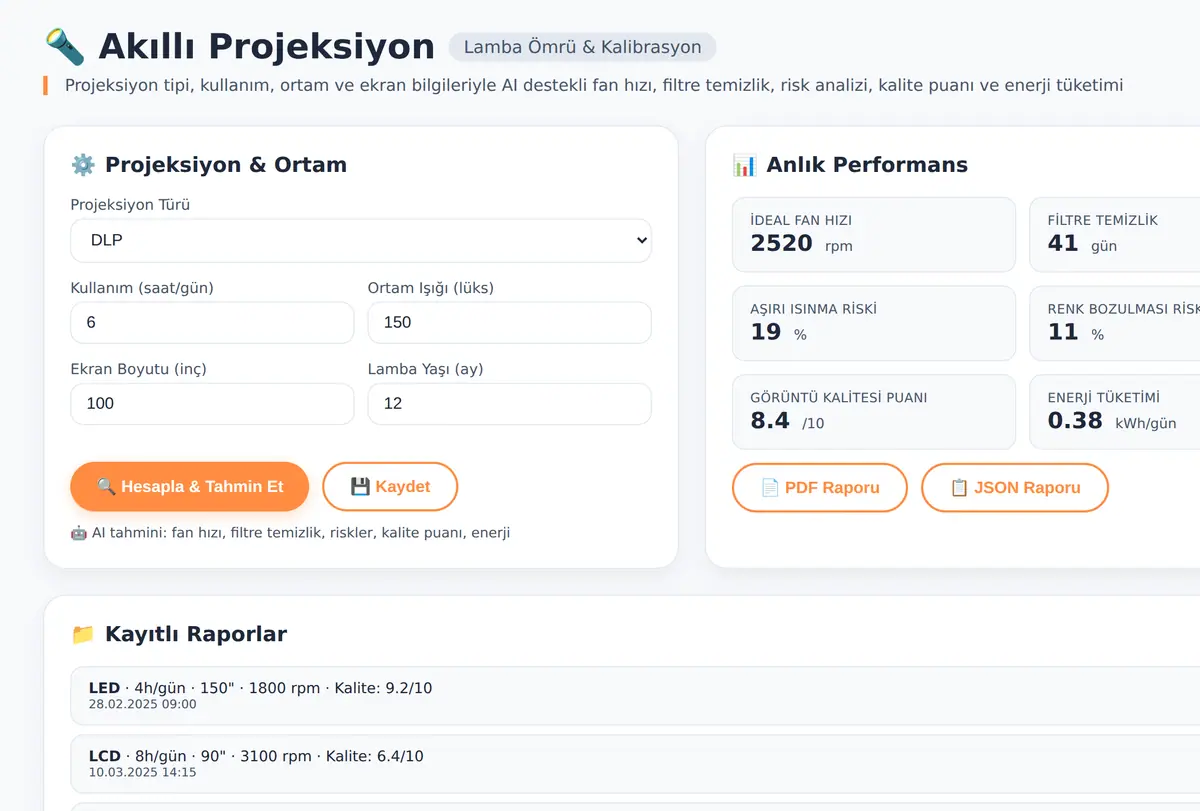This screenshot has width=1200, height=811.
Task: Click the robot icon next to AI tahmini
Action: [x=79, y=533]
